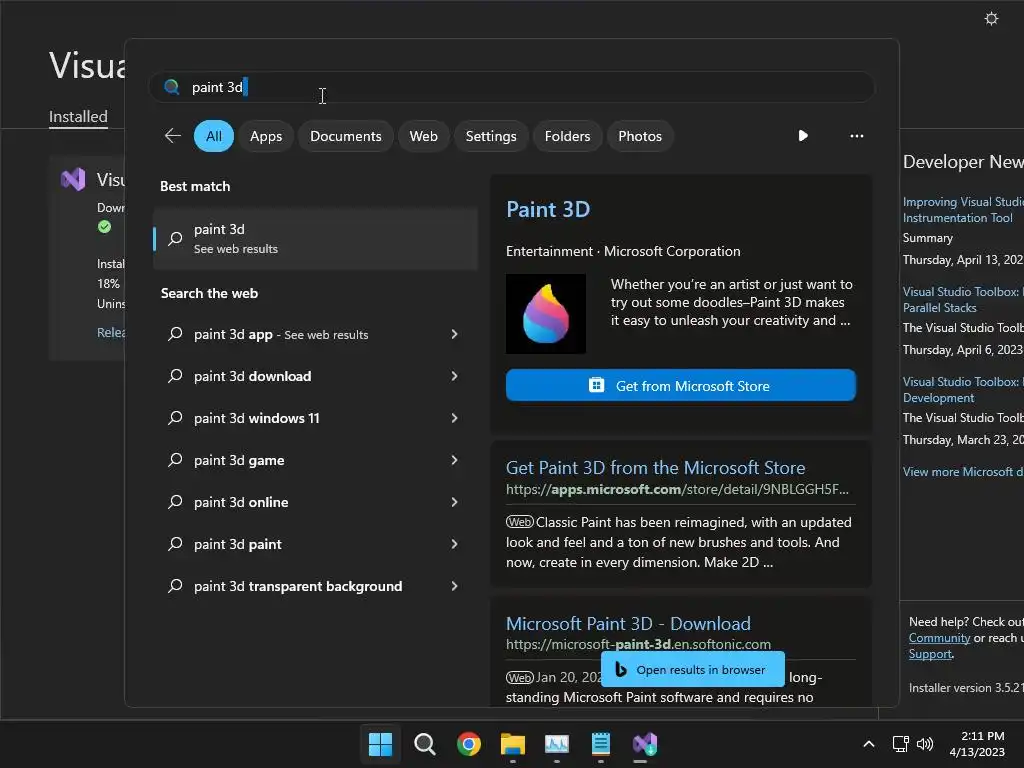Click the Visual Studio logo in Installer

point(73,179)
